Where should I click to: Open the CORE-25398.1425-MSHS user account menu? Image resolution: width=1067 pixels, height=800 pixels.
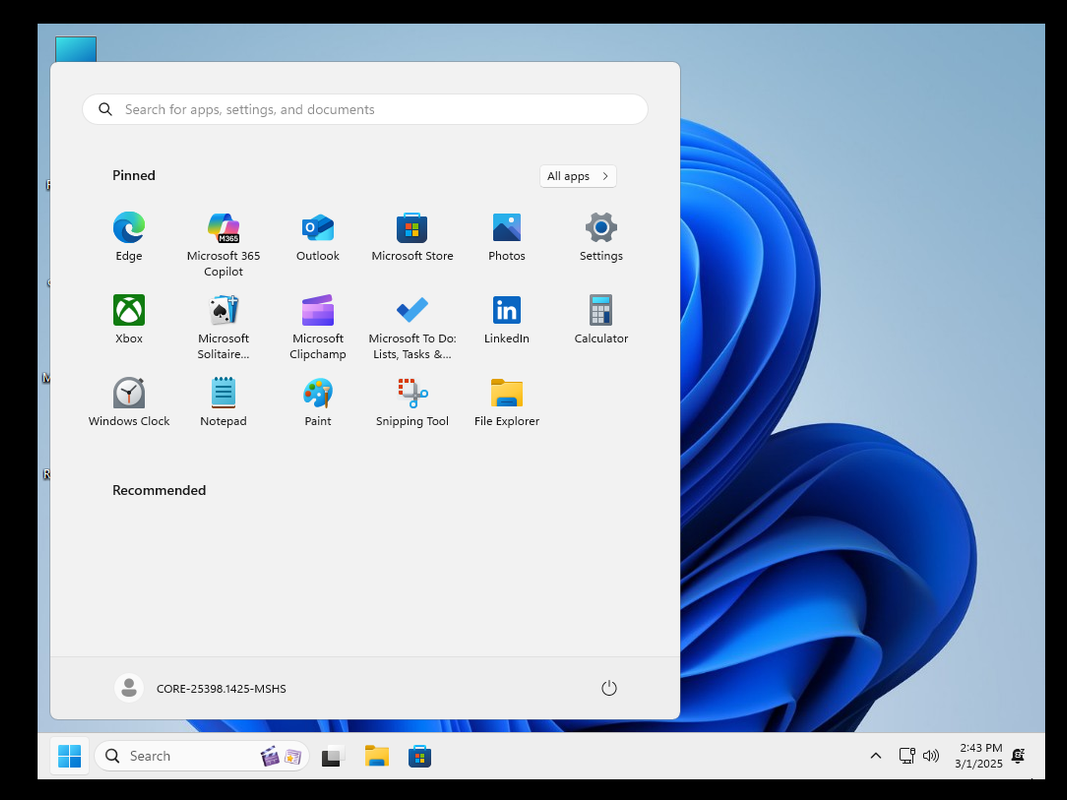point(201,688)
